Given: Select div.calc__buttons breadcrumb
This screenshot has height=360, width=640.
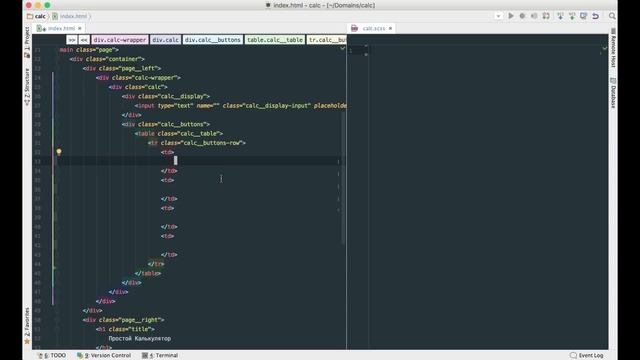Looking at the screenshot, I should (213, 40).
